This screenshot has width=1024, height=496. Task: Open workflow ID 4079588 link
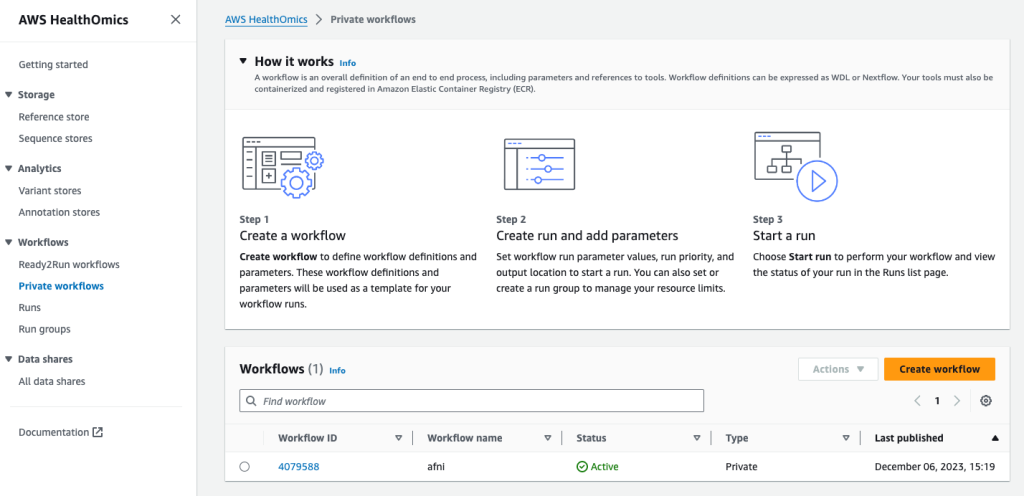coord(298,467)
